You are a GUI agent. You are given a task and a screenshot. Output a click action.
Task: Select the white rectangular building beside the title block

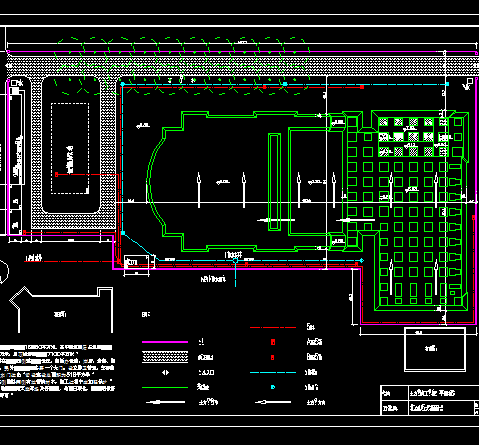tap(435, 349)
